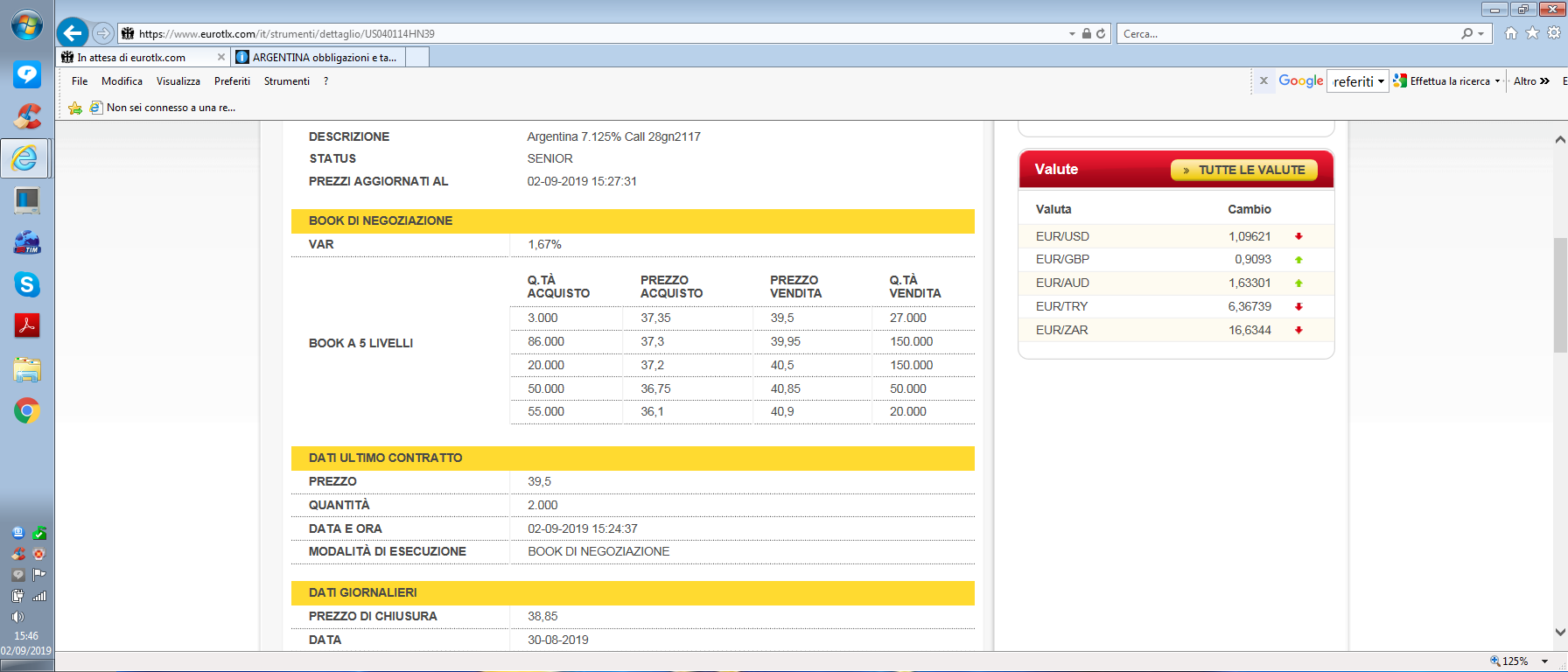Open the computer monitor taskbar icon

coord(26,200)
